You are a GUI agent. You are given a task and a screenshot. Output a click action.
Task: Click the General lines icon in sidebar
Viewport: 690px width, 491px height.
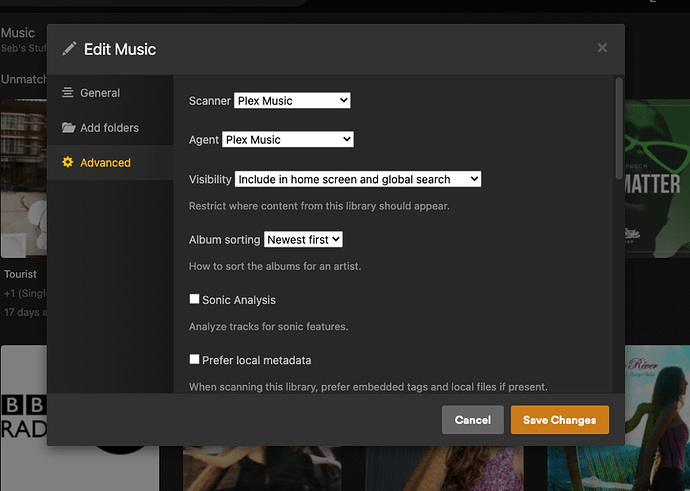(x=68, y=93)
